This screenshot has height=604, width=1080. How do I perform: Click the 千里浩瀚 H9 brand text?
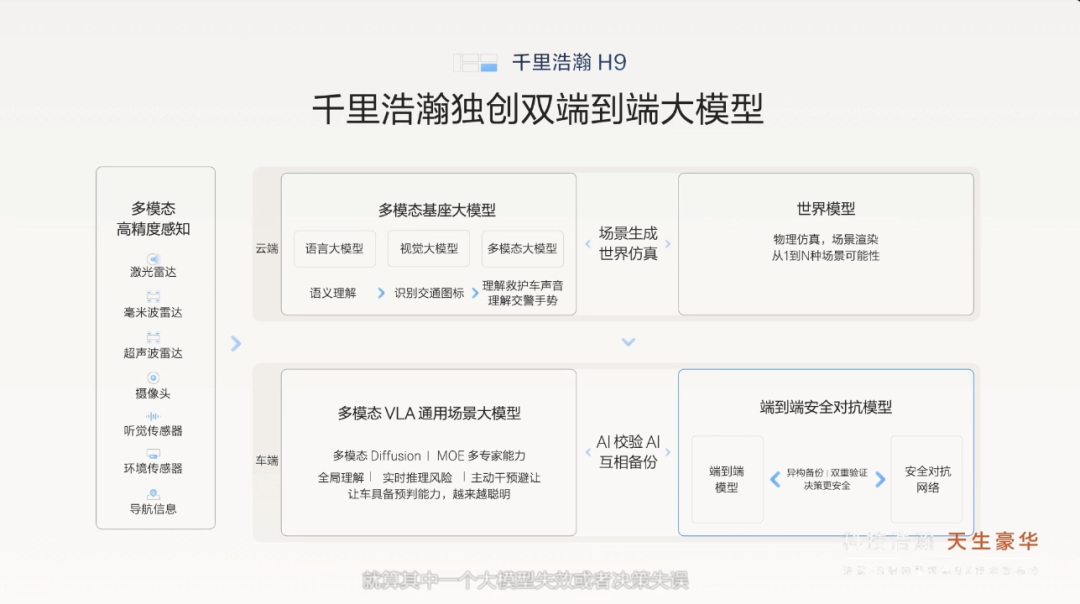click(x=569, y=63)
